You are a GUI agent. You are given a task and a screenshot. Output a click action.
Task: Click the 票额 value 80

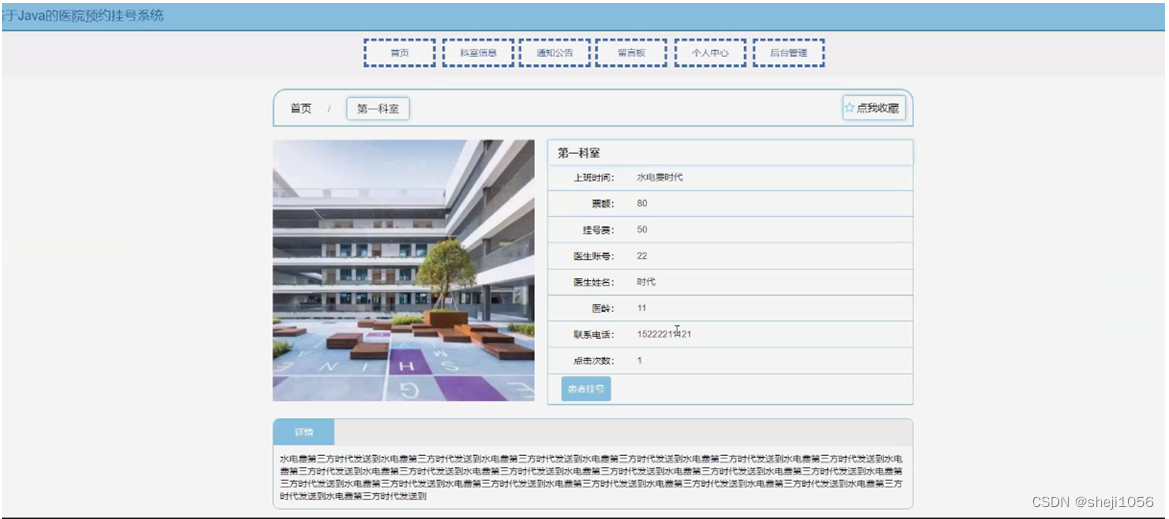point(642,204)
